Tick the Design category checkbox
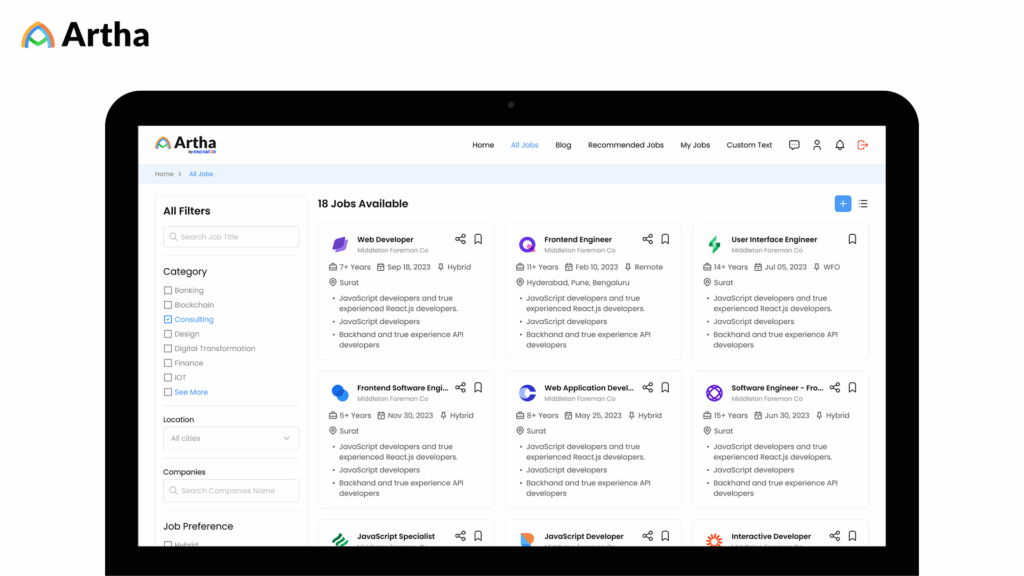1024x576 pixels. click(x=168, y=334)
